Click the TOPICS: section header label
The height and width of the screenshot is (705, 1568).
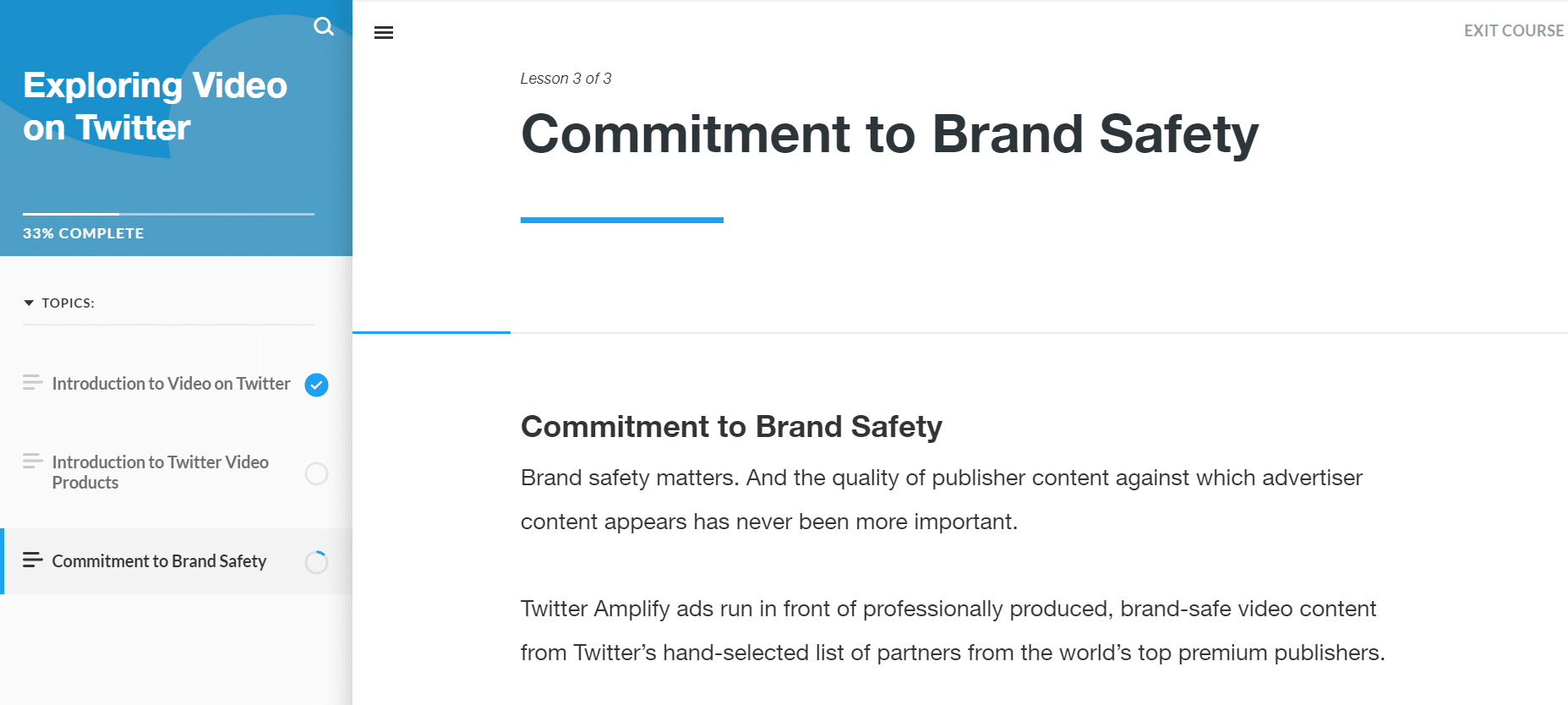tap(68, 303)
